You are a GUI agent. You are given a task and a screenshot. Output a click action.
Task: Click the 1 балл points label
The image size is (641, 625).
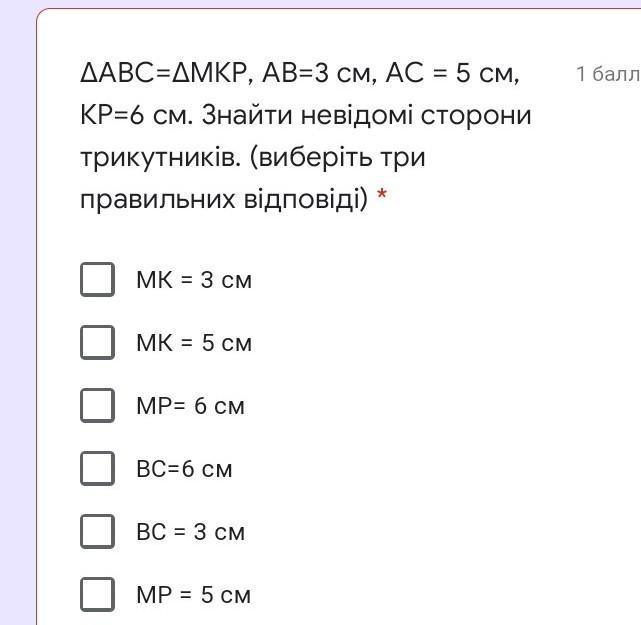pyautogui.click(x=607, y=74)
